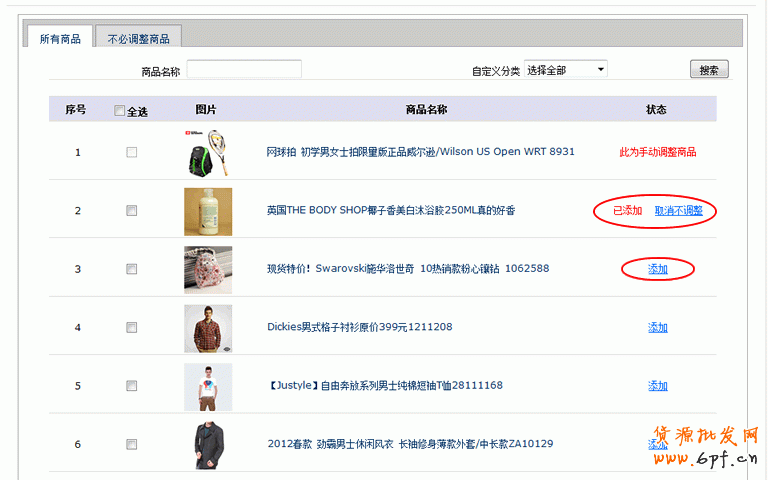This screenshot has height=480, width=768.
Task: Tick the checkbox for row 4
Action: [x=131, y=328]
